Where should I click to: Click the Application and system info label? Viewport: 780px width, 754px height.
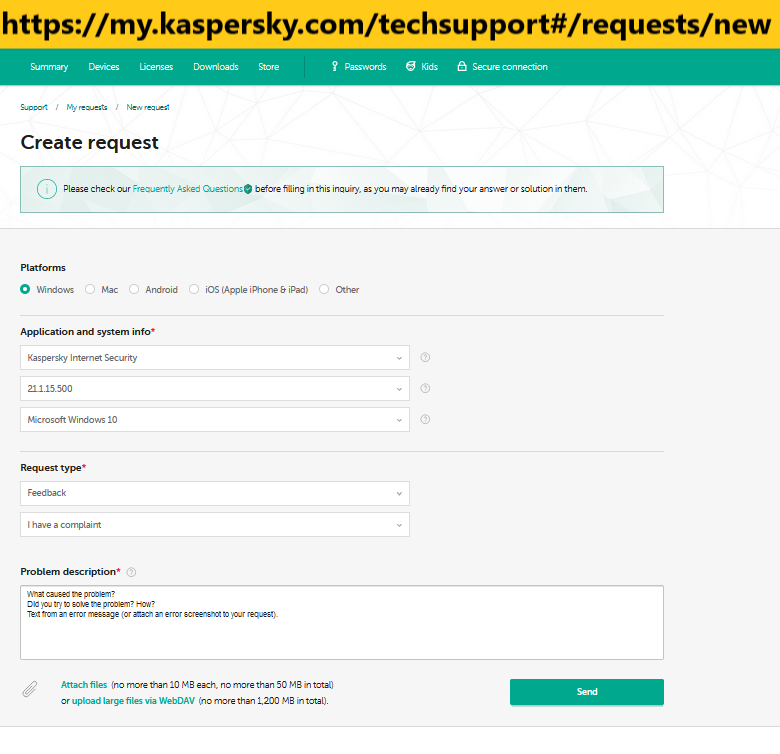coord(86,332)
